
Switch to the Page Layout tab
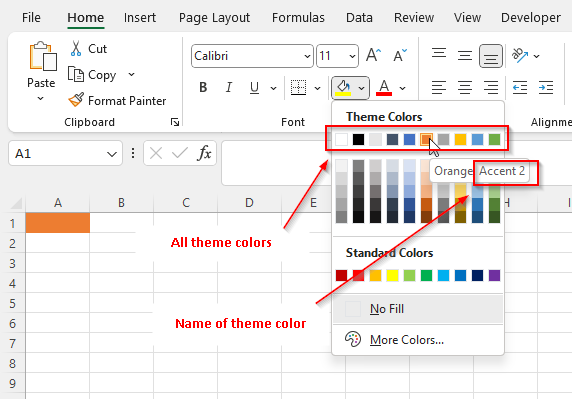[x=214, y=18]
